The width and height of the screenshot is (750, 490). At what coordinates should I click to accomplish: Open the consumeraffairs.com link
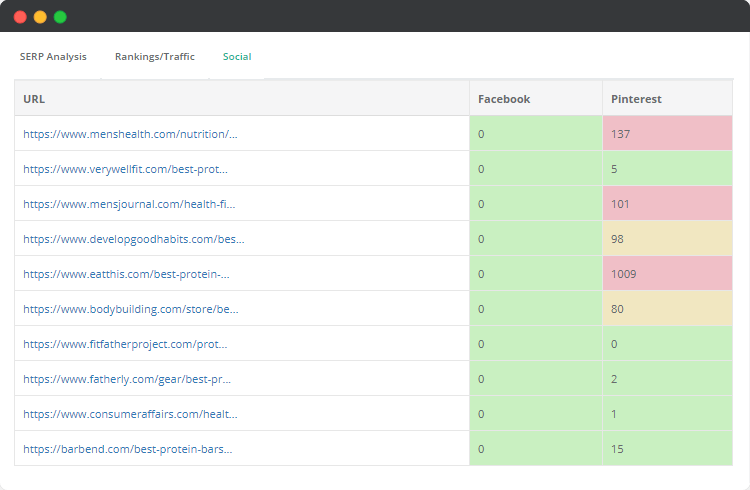click(130, 414)
